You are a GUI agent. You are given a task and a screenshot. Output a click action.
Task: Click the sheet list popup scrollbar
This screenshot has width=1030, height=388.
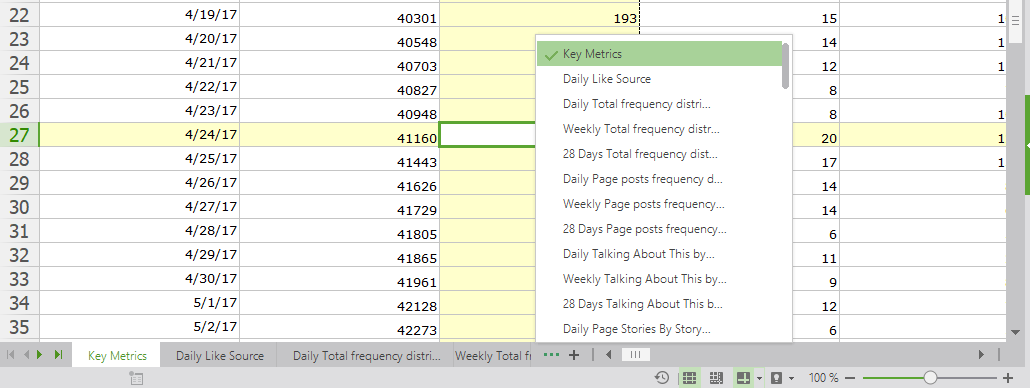[786, 66]
